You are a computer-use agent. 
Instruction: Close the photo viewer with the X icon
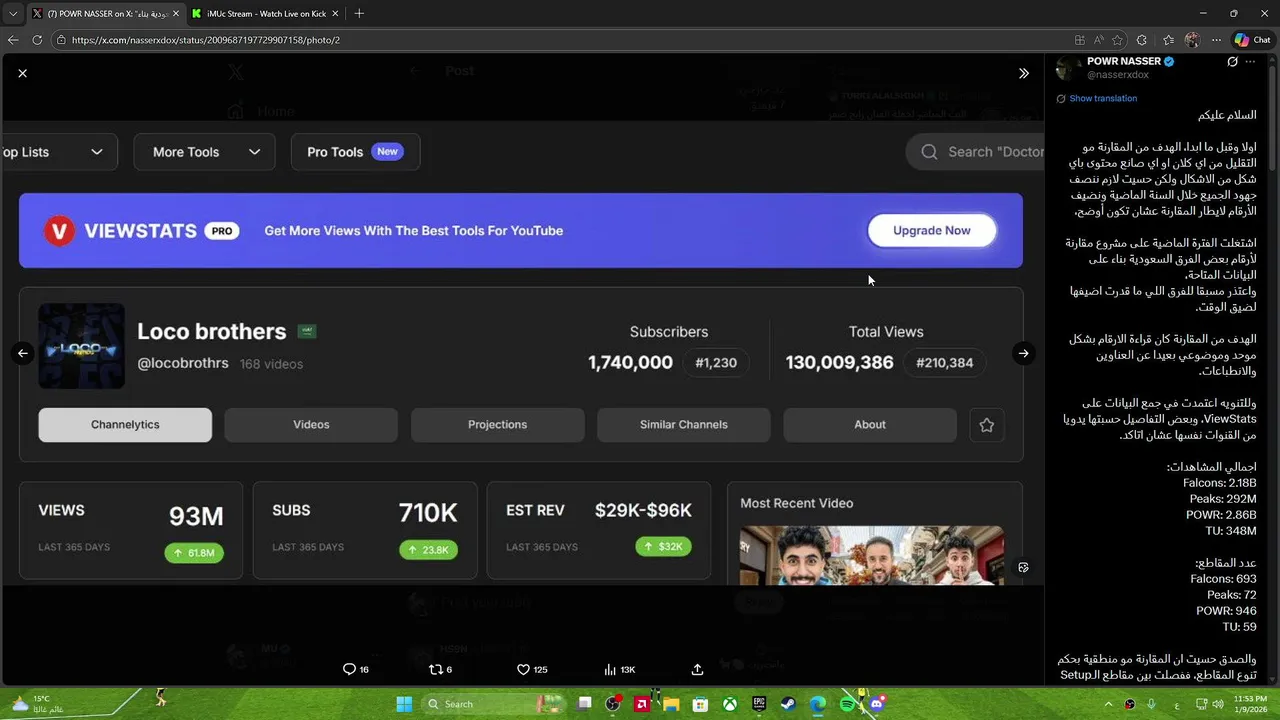pos(22,73)
